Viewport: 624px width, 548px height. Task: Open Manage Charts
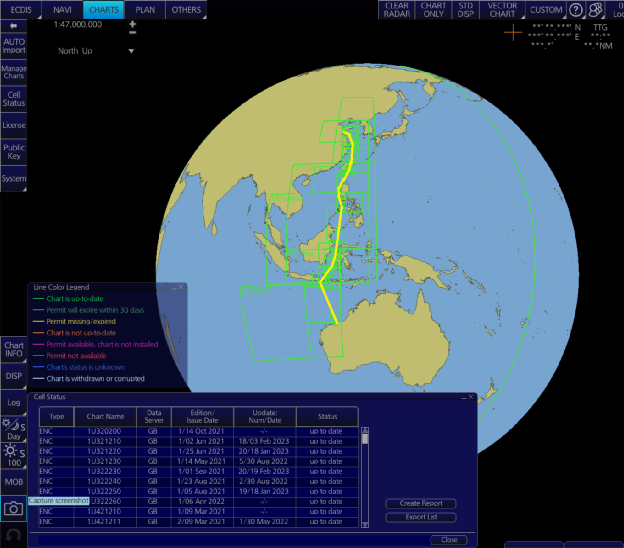[x=13, y=72]
